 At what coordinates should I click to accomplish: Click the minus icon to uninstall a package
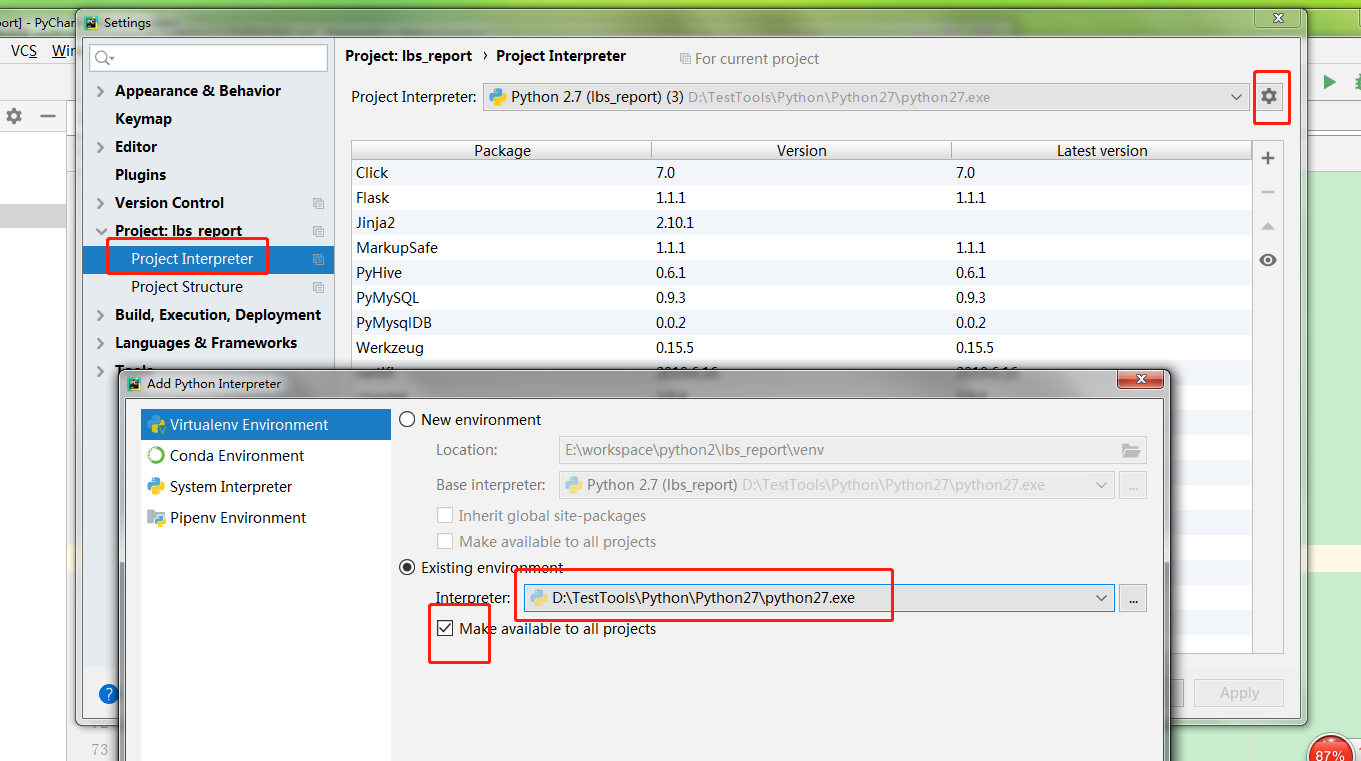(x=1267, y=191)
